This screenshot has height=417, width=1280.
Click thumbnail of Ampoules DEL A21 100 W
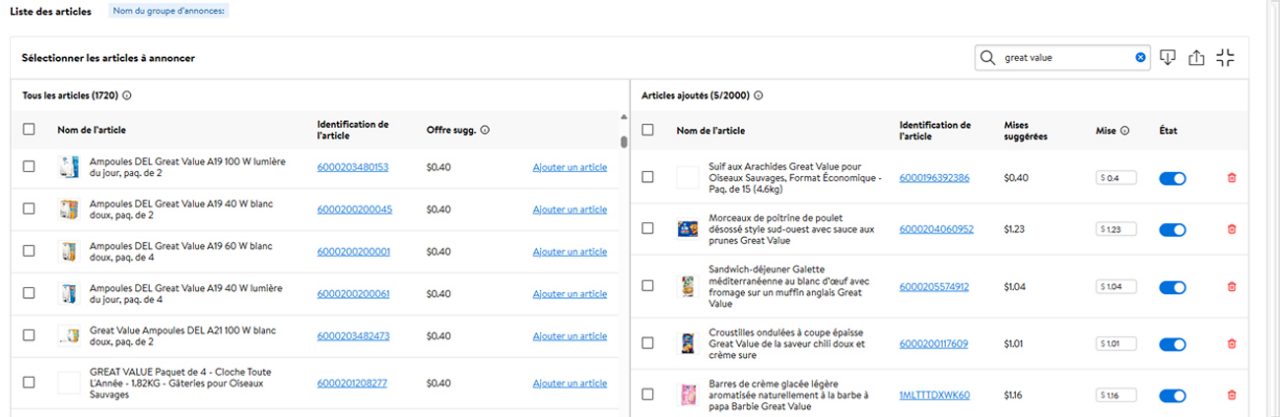tap(68, 335)
